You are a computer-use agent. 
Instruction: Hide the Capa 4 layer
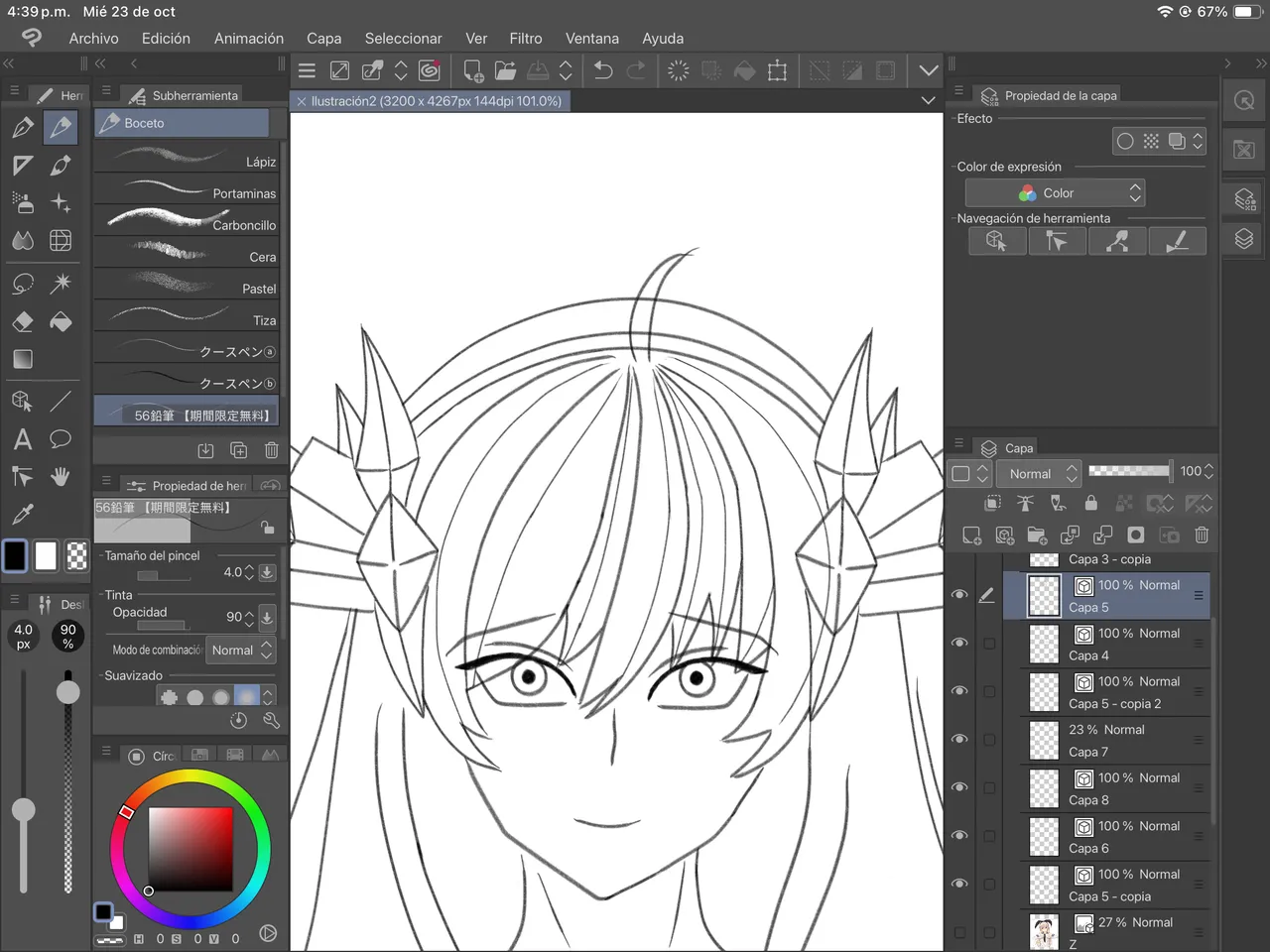[x=959, y=643]
